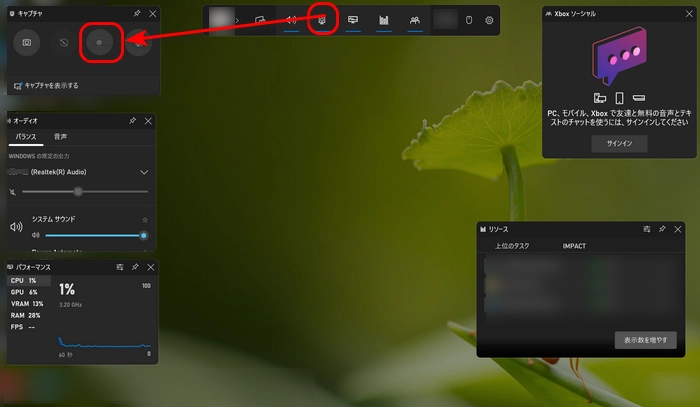
Task: Pin the リソース resources widget
Action: [661, 229]
